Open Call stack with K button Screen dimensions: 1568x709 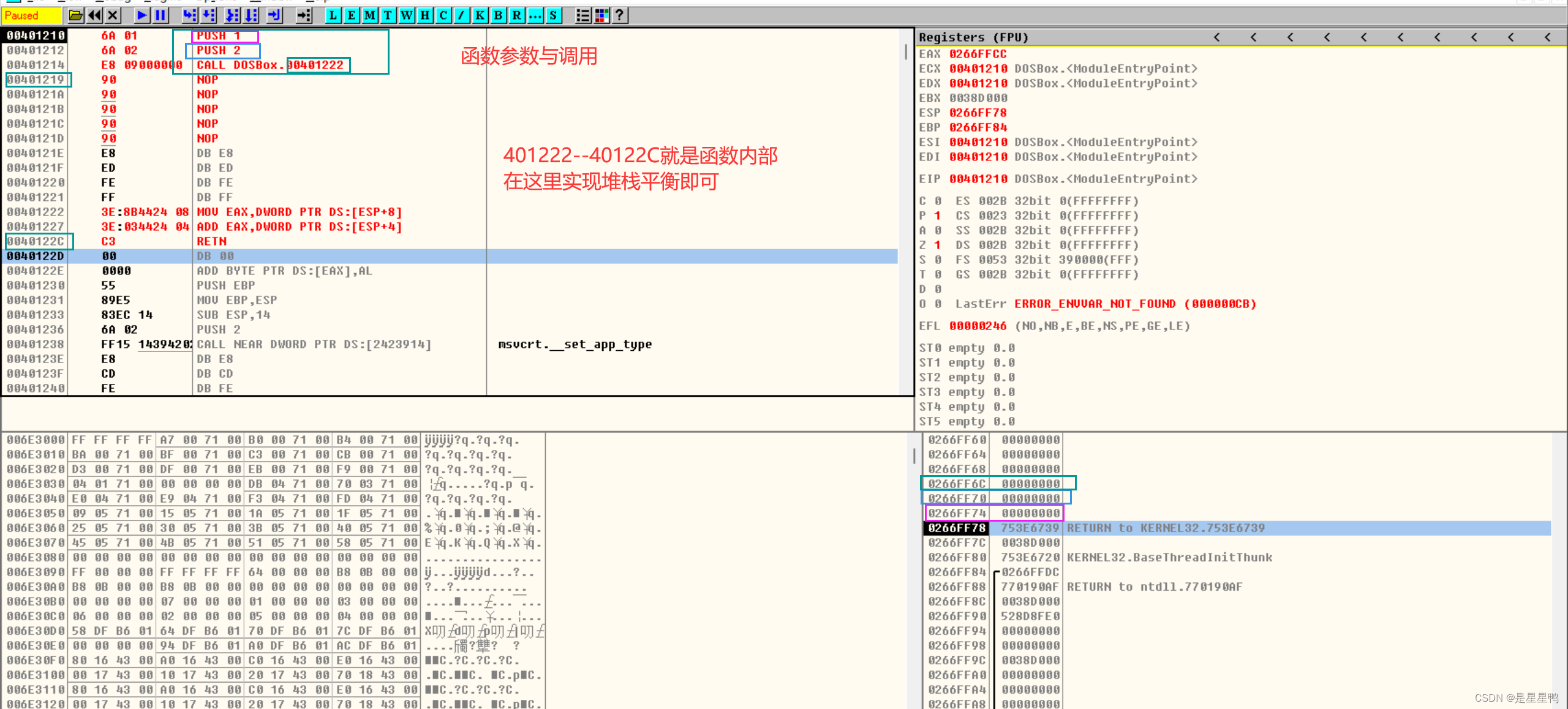coord(480,15)
